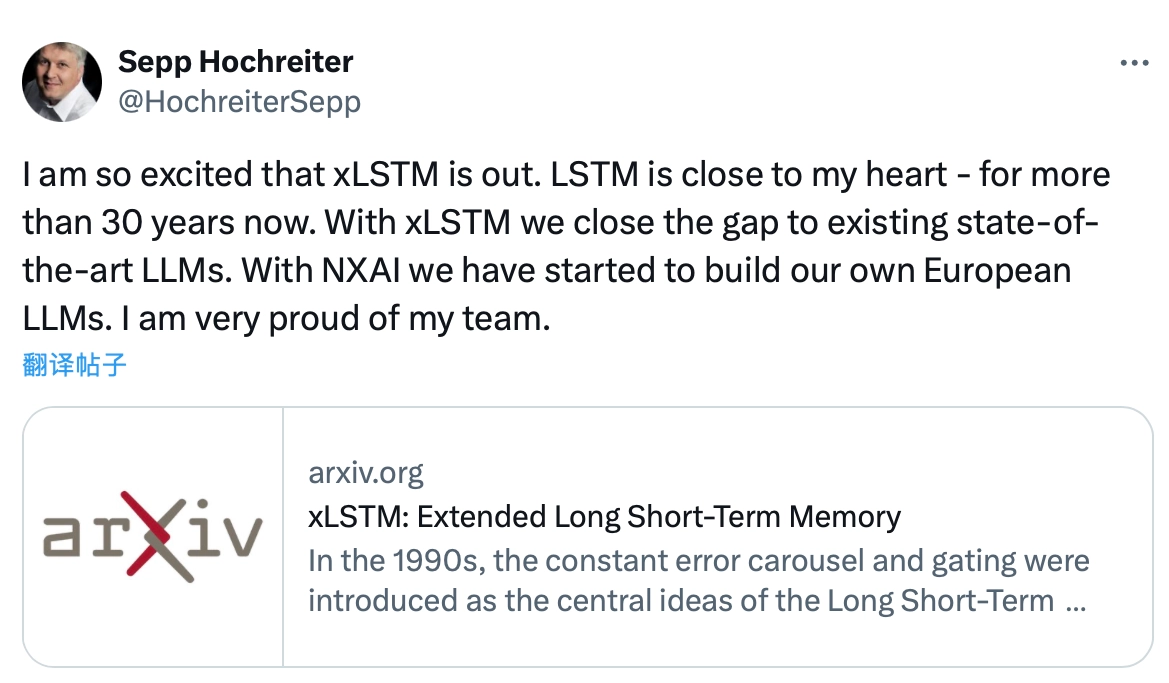Click the truncation ellipsis ending the card description
The width and height of the screenshot is (1169, 683).
1077,603
